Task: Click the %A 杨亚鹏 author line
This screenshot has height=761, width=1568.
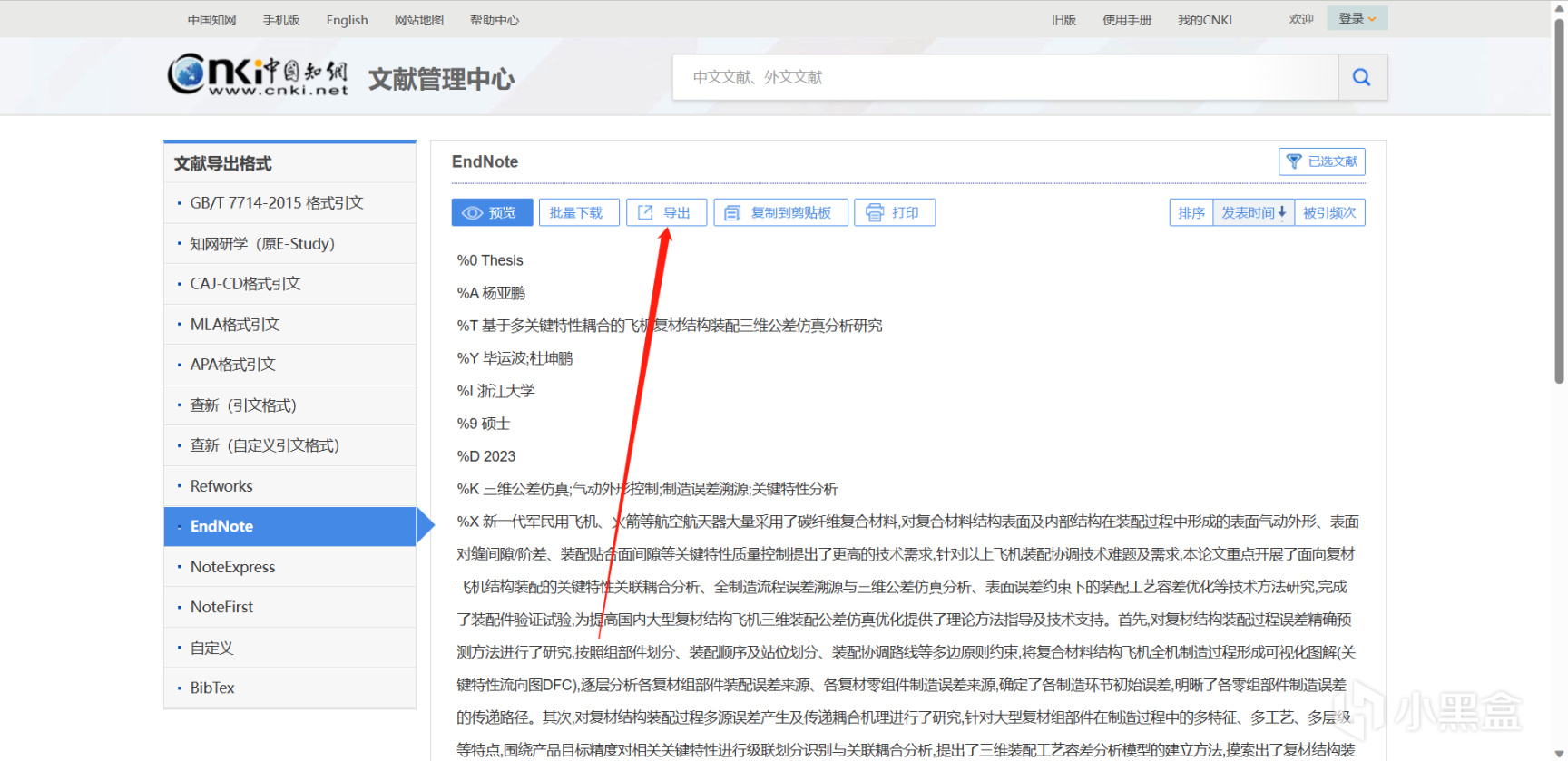Action: pos(491,293)
